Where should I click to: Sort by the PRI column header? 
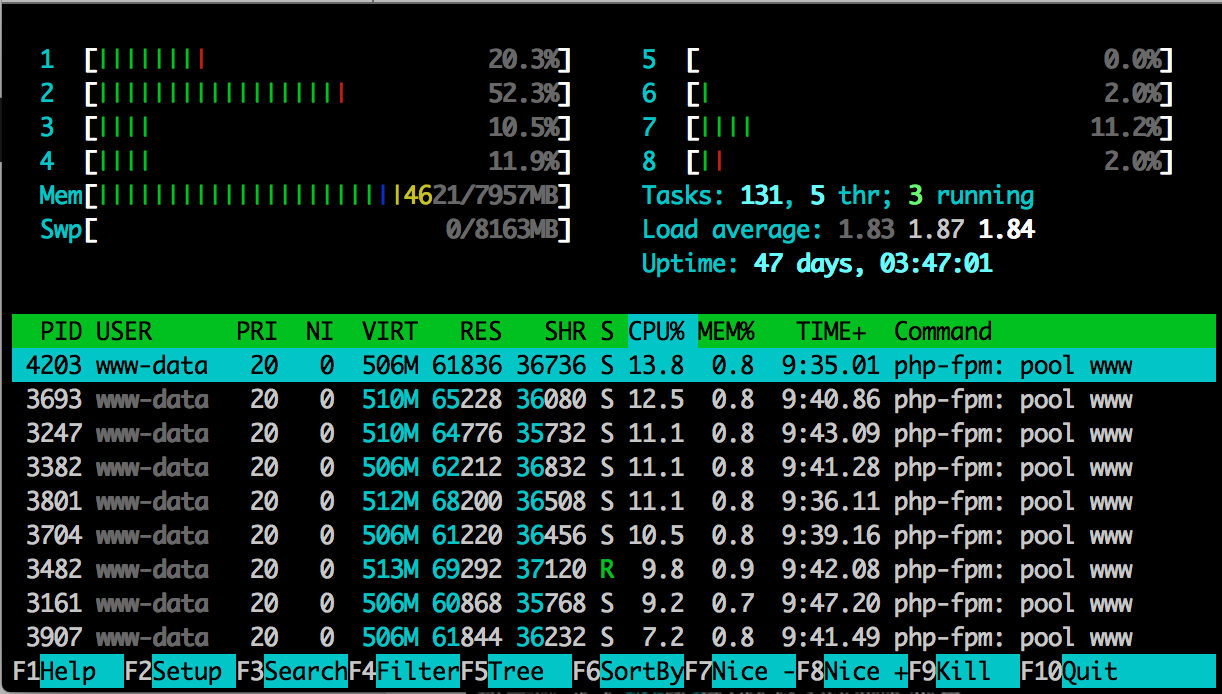coord(257,331)
